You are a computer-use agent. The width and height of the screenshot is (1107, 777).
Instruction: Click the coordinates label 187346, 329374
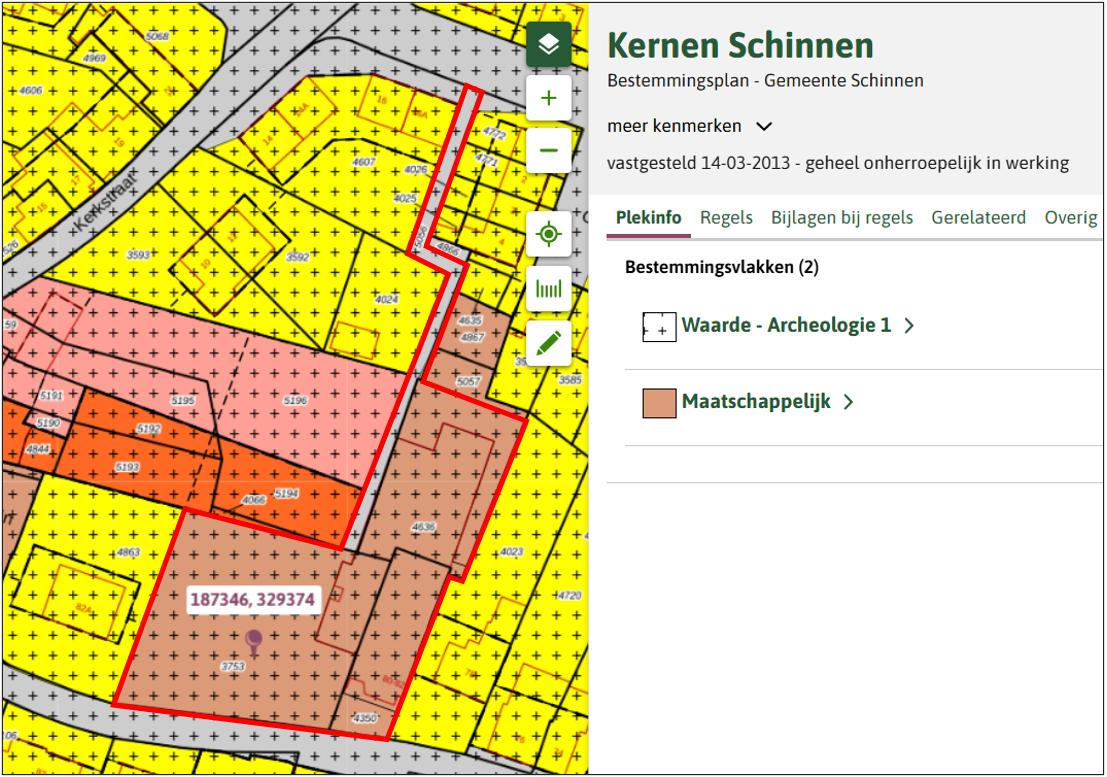(252, 599)
